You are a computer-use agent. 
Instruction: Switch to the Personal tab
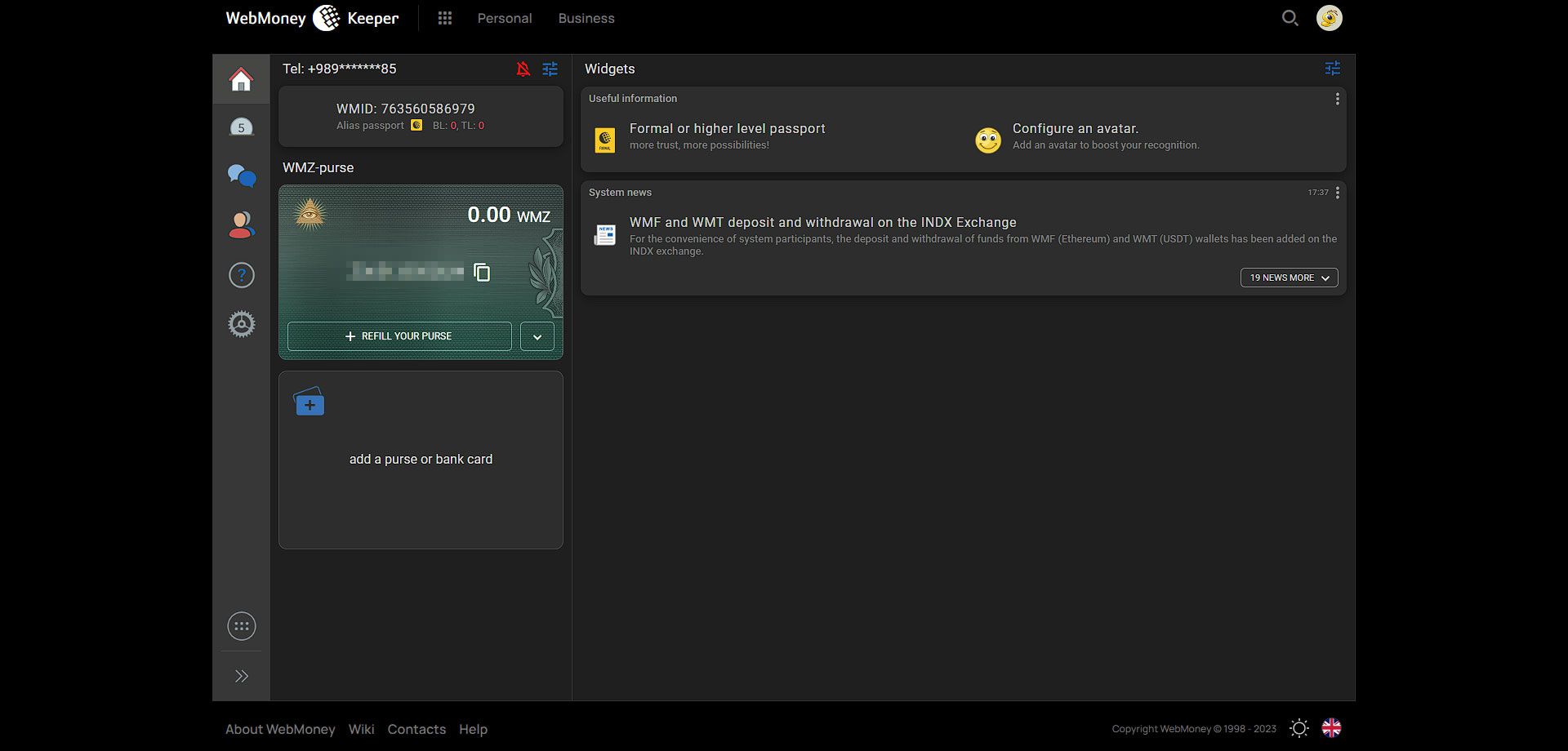point(504,18)
